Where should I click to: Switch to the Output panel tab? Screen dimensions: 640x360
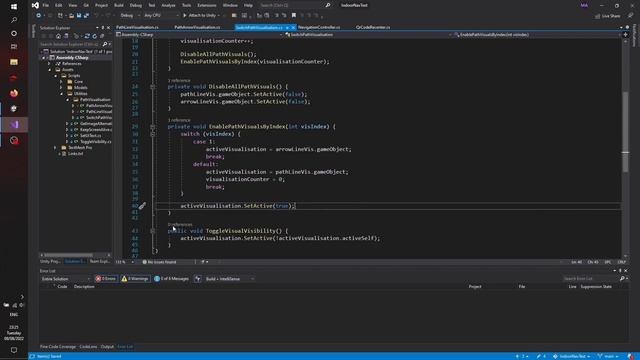(x=107, y=347)
